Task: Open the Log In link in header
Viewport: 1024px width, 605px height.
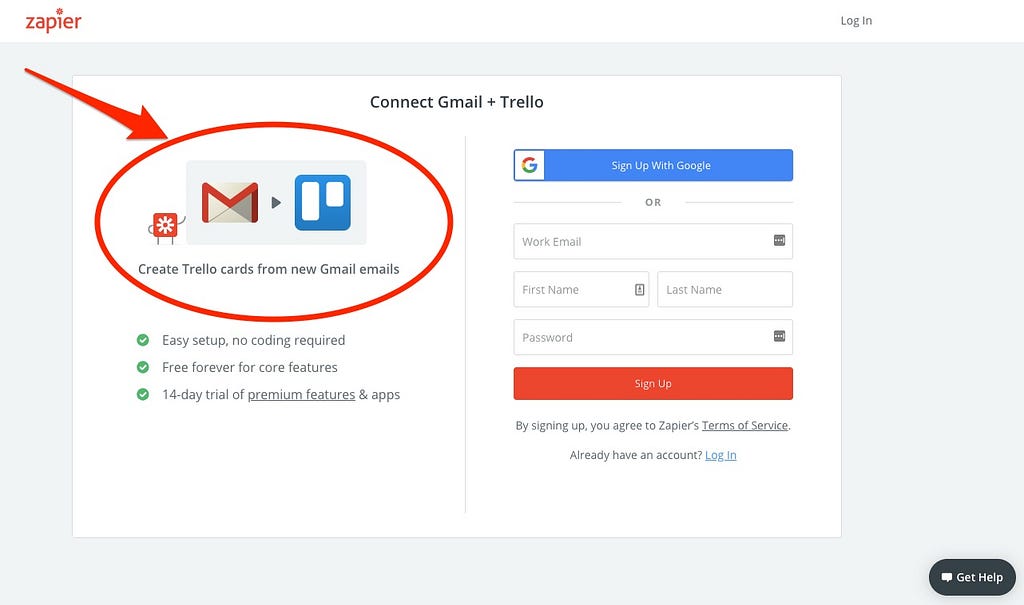Action: coord(856,21)
